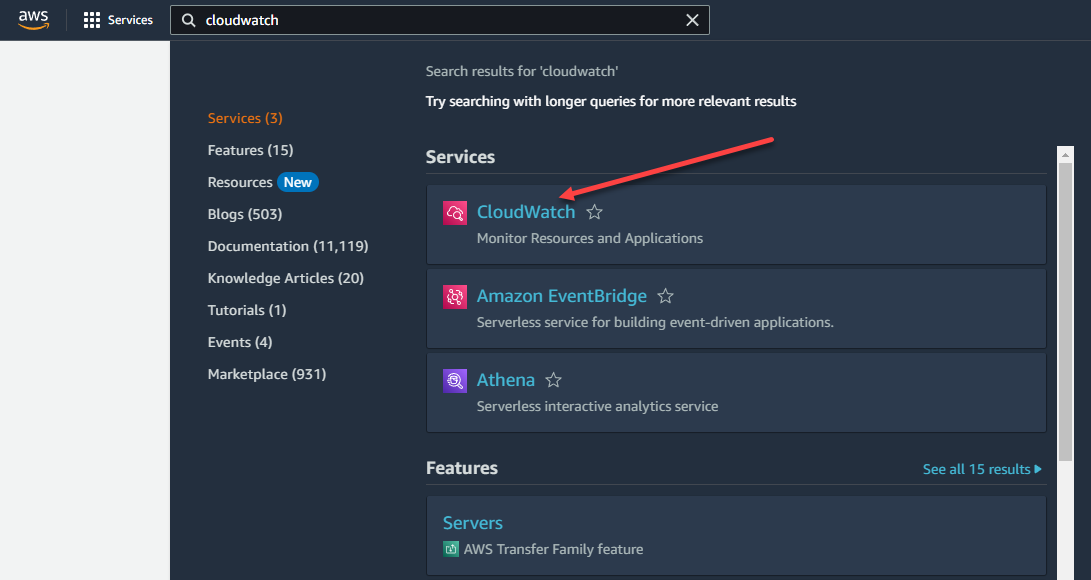1091x580 pixels.
Task: Click the results scrollbar up arrow
Action: coord(1066,156)
